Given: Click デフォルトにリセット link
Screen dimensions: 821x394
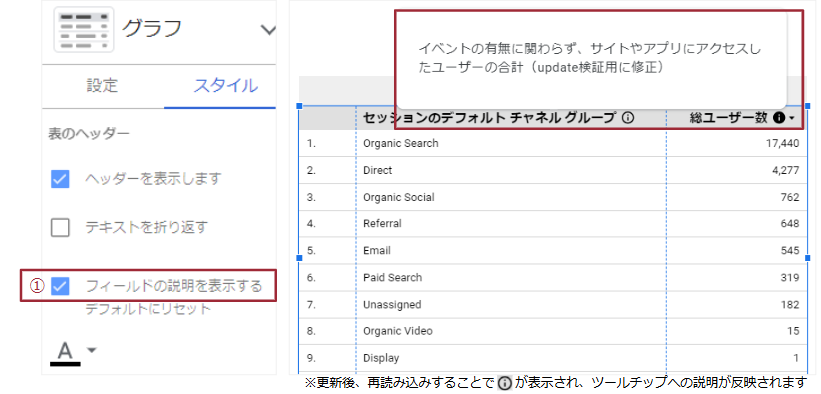Looking at the screenshot, I should (x=148, y=309).
